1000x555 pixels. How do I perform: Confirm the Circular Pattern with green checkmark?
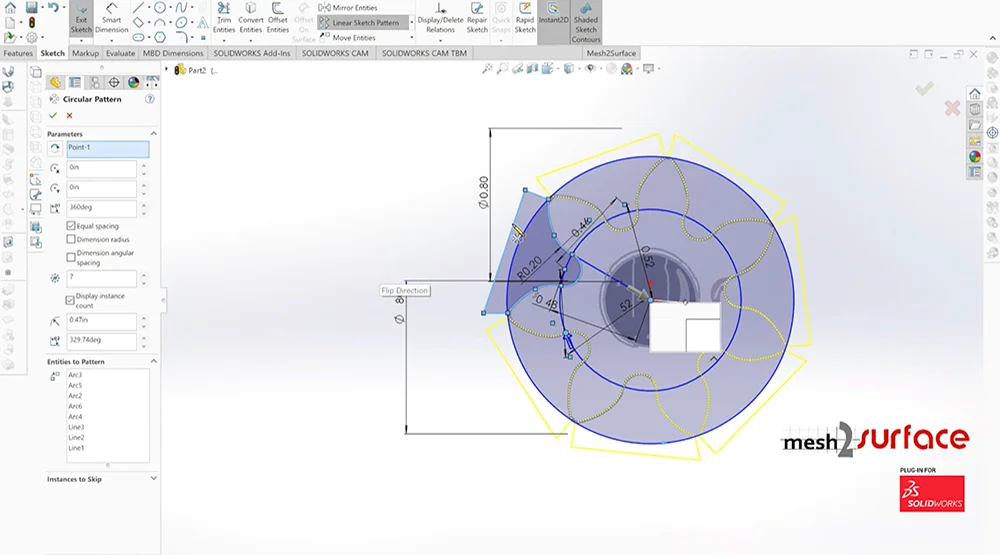click(x=53, y=116)
